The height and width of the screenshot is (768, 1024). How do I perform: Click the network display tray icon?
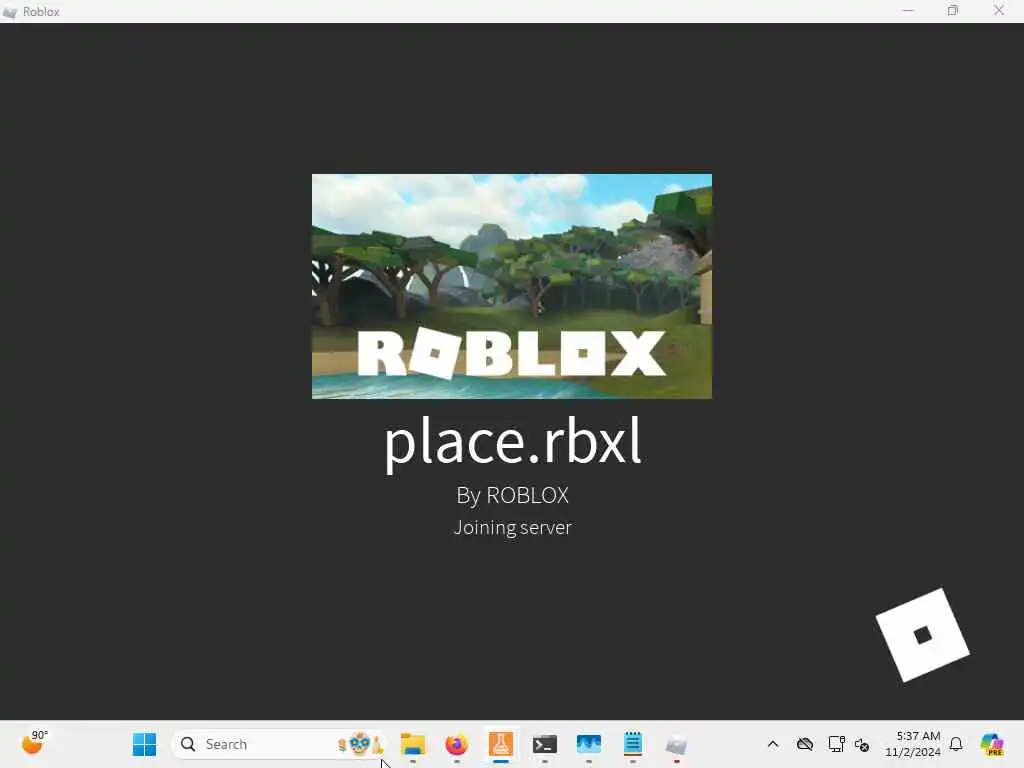[836, 744]
